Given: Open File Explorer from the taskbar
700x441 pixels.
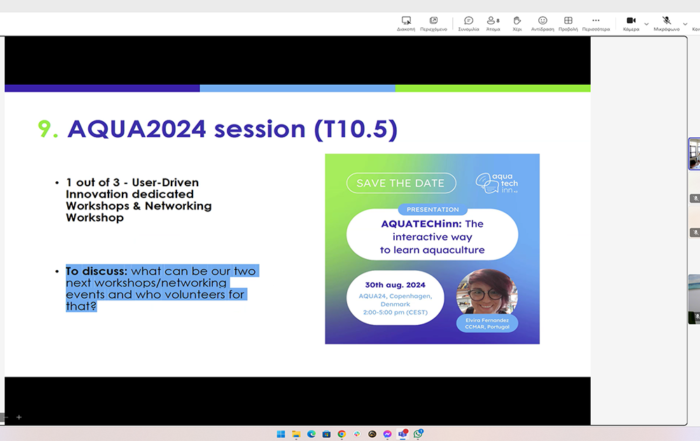Looking at the screenshot, I should point(296,434).
